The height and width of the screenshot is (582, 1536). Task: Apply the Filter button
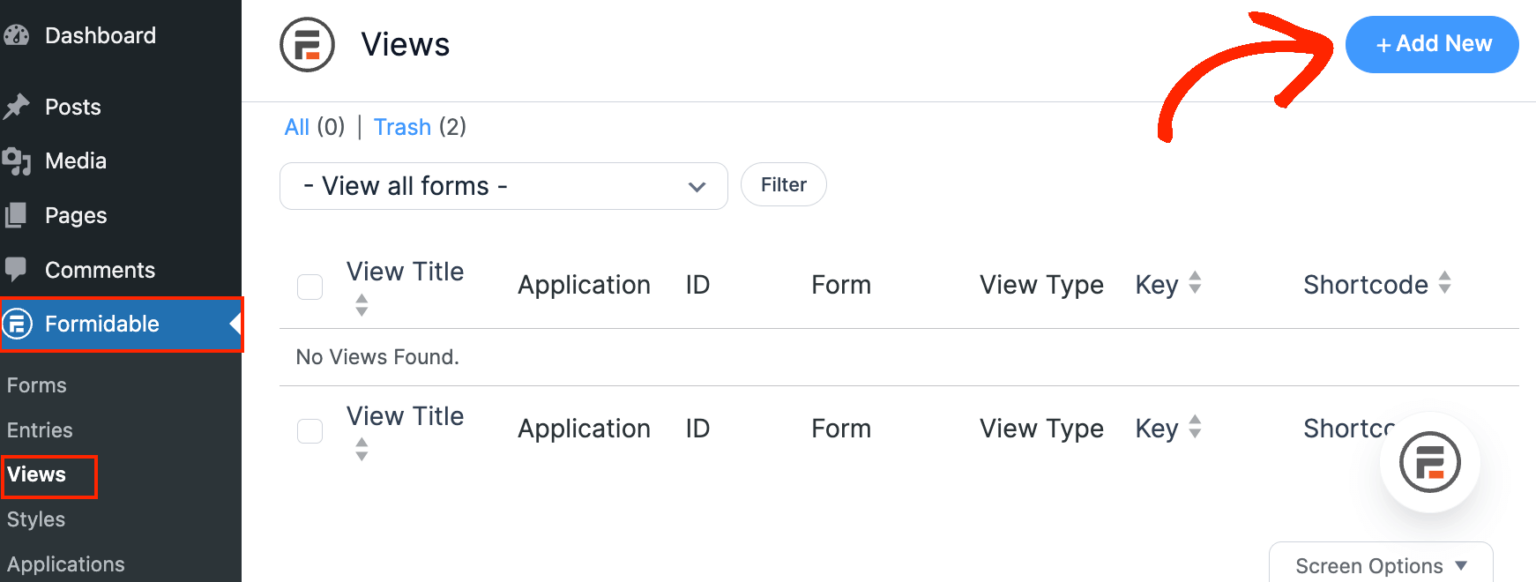[x=783, y=184]
